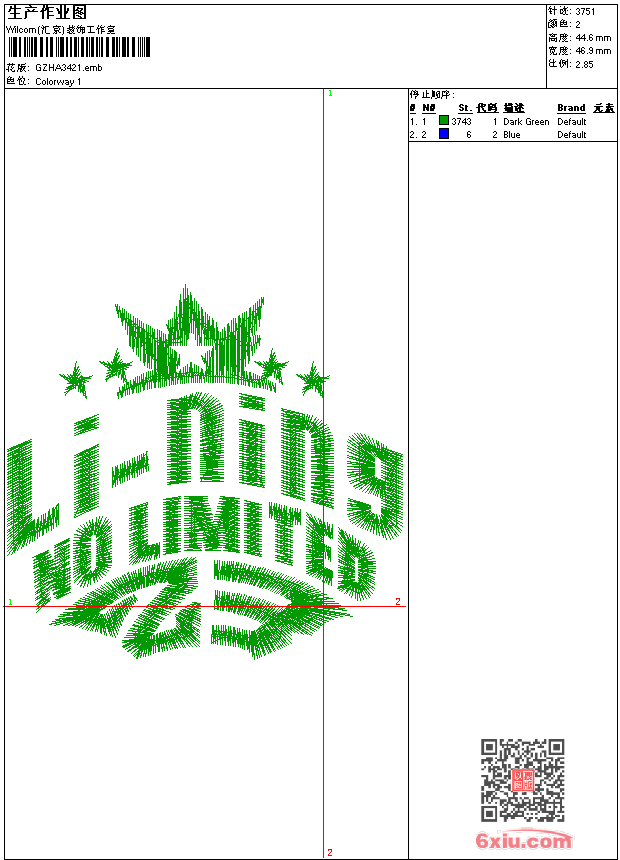Click the green '1' marker at top of vertical guide

[x=330, y=93]
